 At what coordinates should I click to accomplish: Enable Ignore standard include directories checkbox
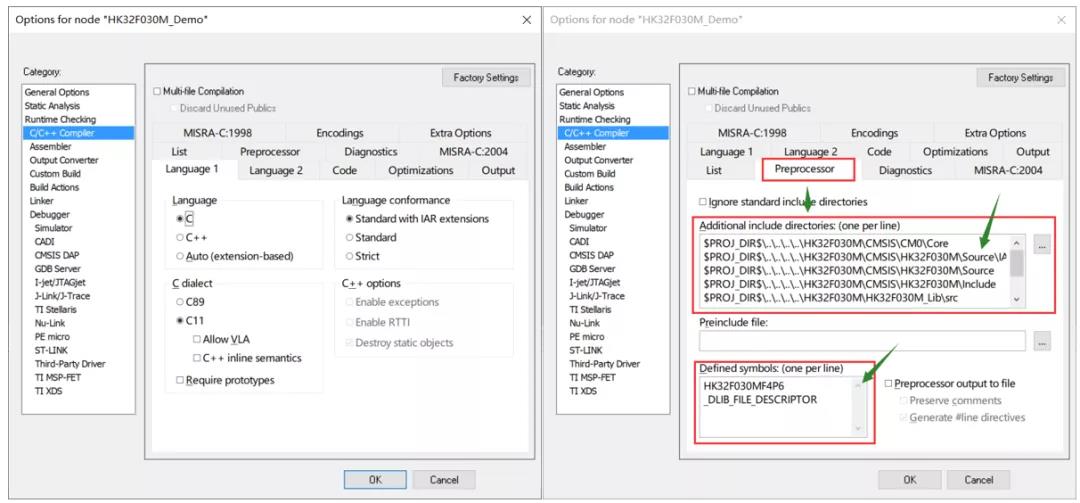703,202
